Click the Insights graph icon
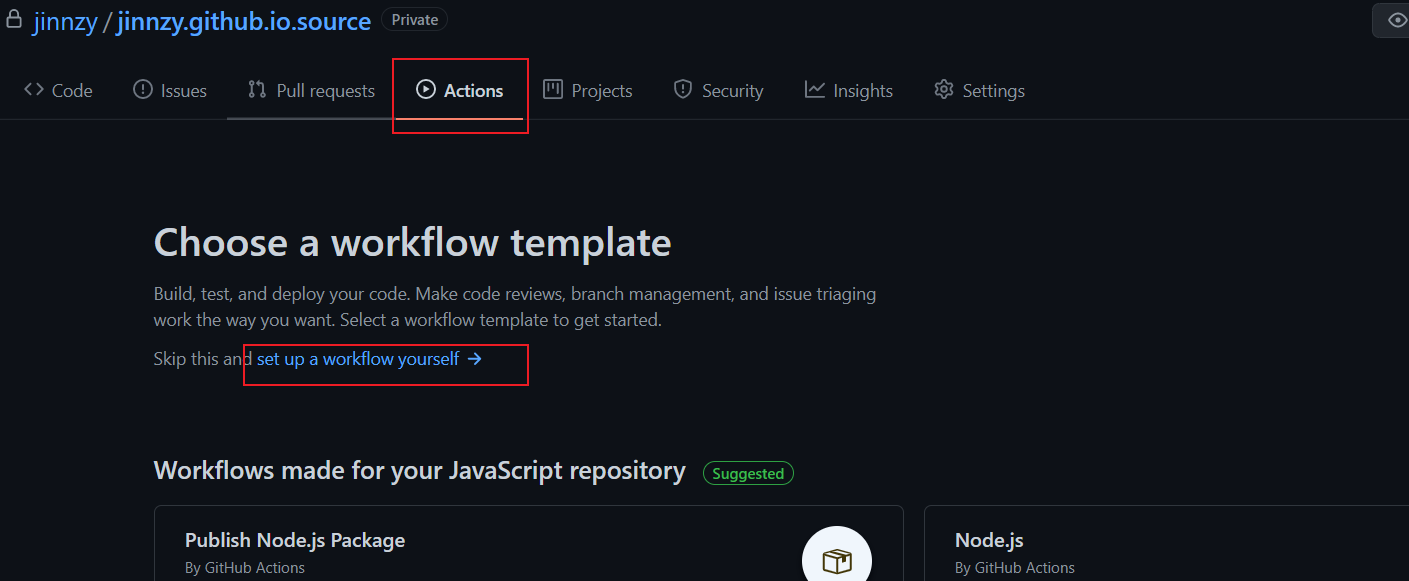Image resolution: width=1409 pixels, height=581 pixels. pos(815,90)
